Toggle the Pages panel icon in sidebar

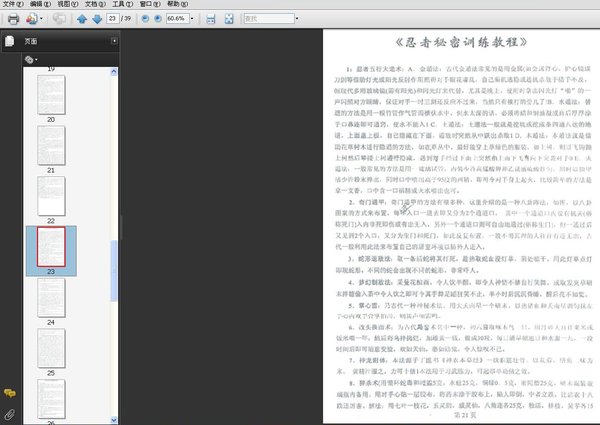[x=10, y=41]
